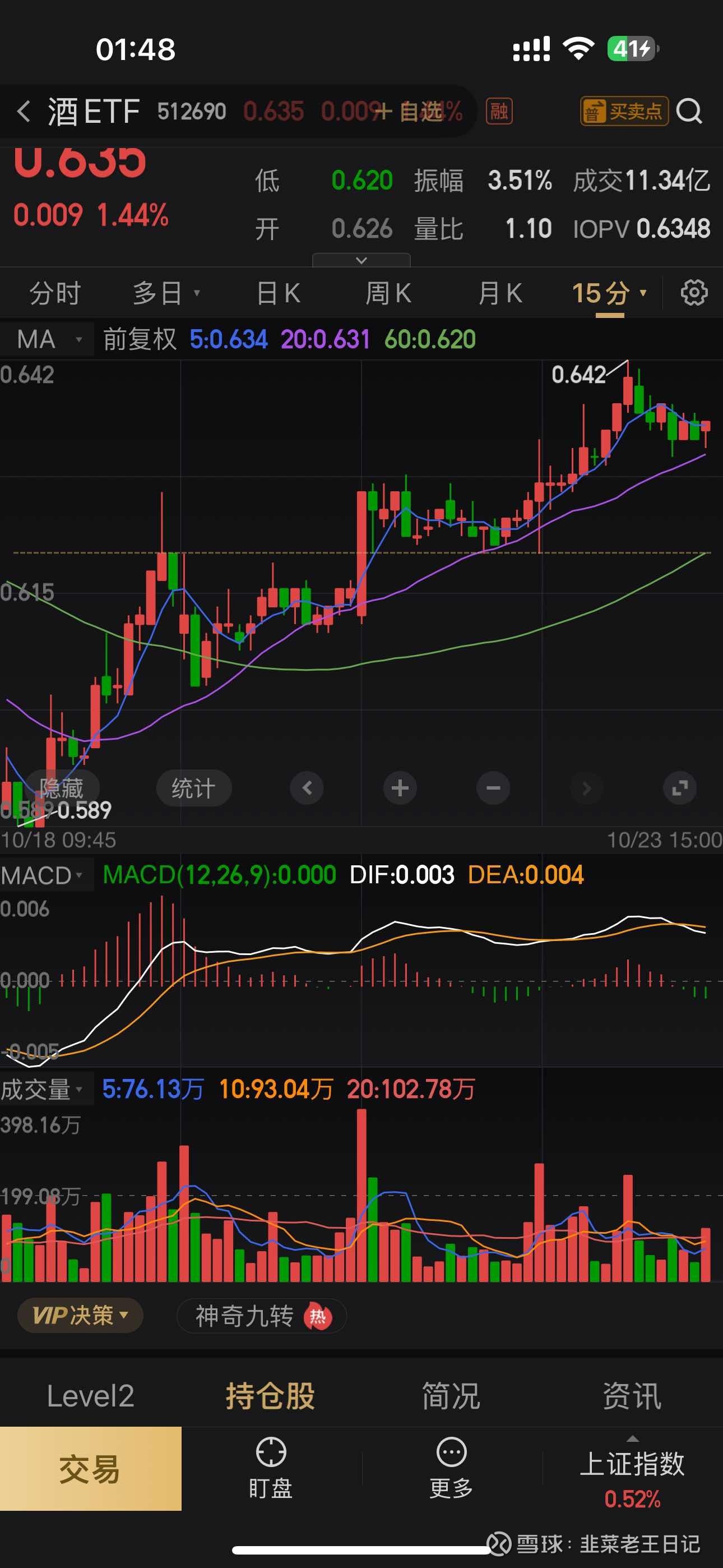Open 15分 interval dropdown

pos(609,293)
